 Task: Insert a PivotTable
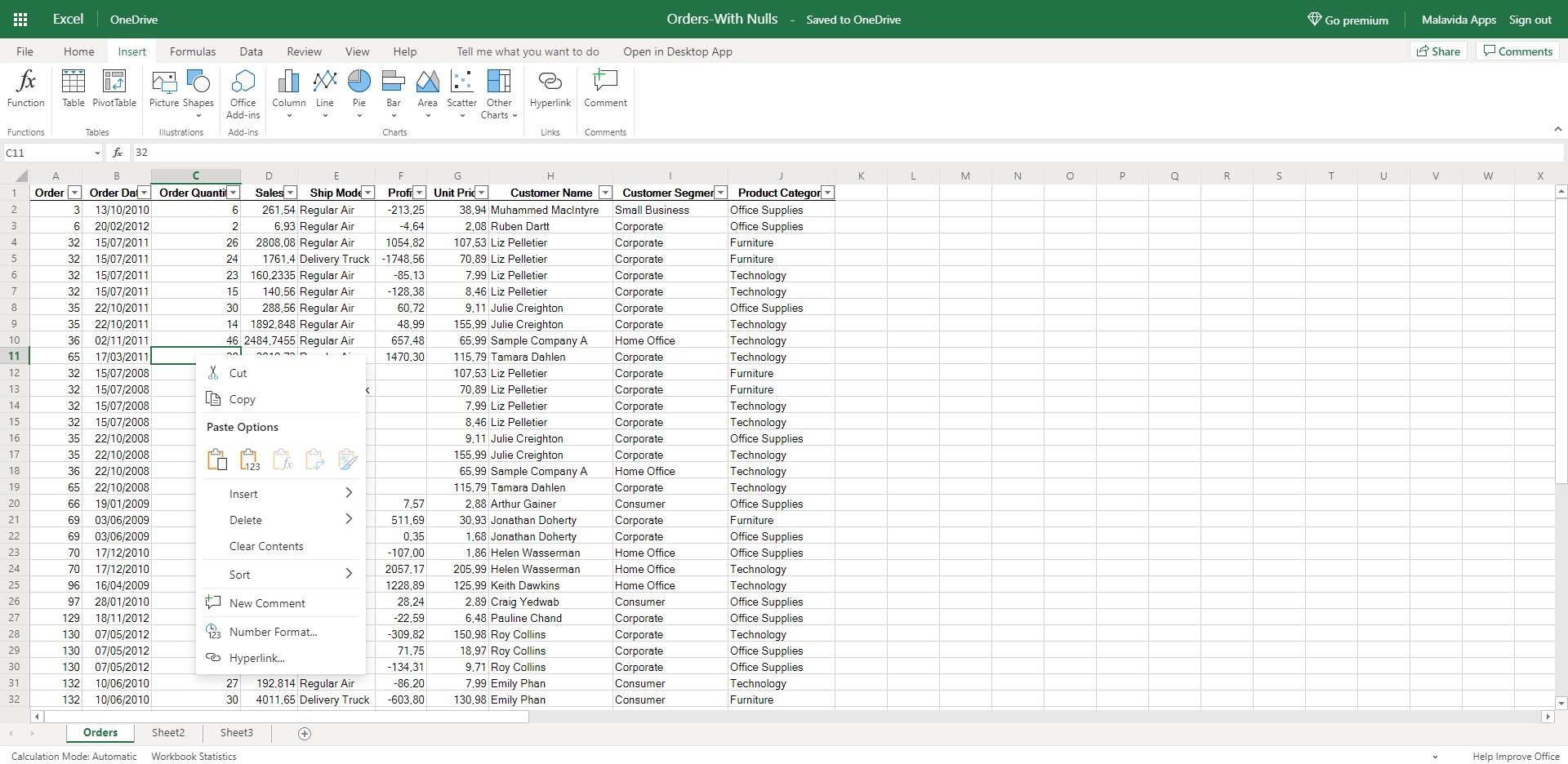(x=114, y=89)
